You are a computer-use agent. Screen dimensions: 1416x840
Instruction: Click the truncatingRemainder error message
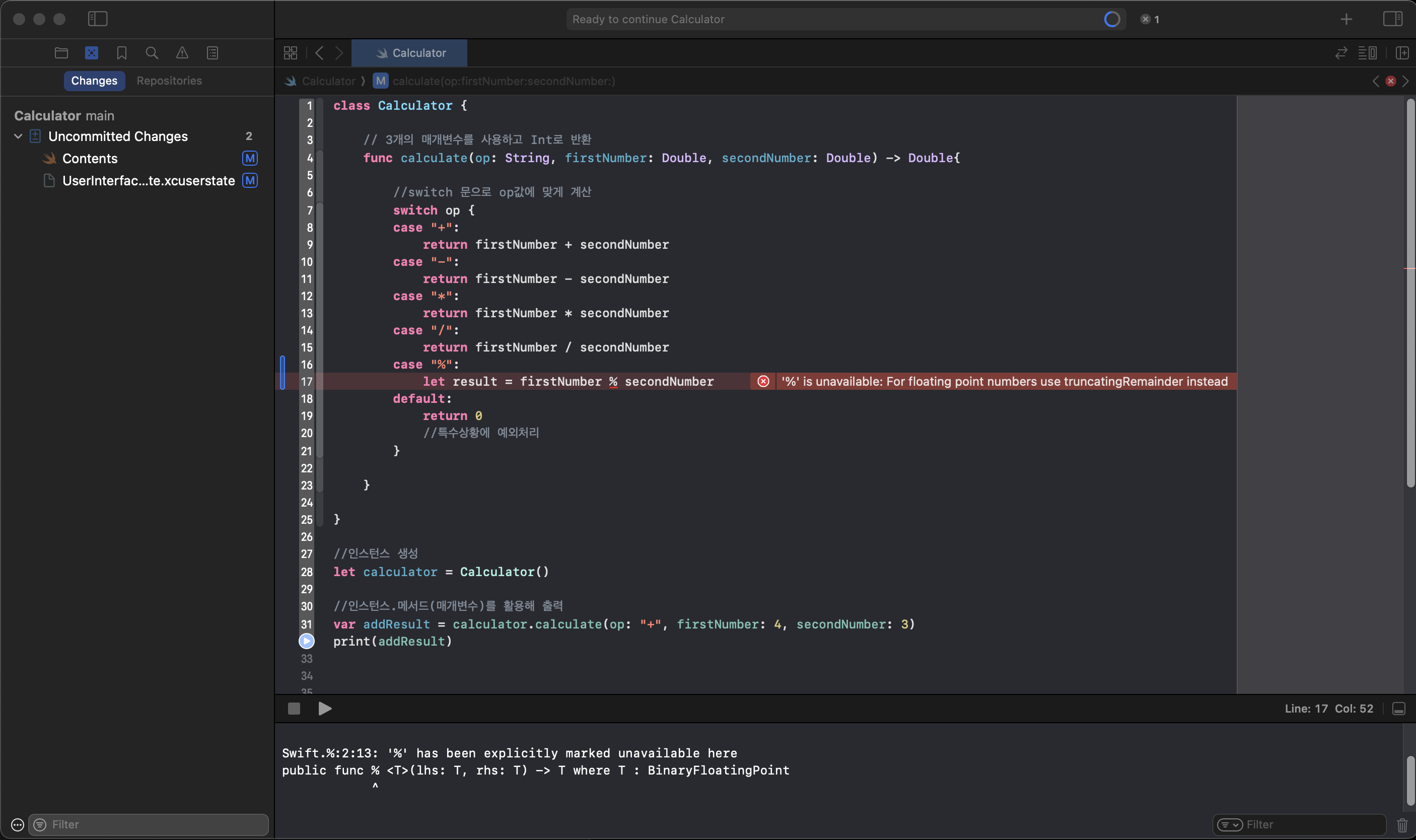click(x=1005, y=381)
